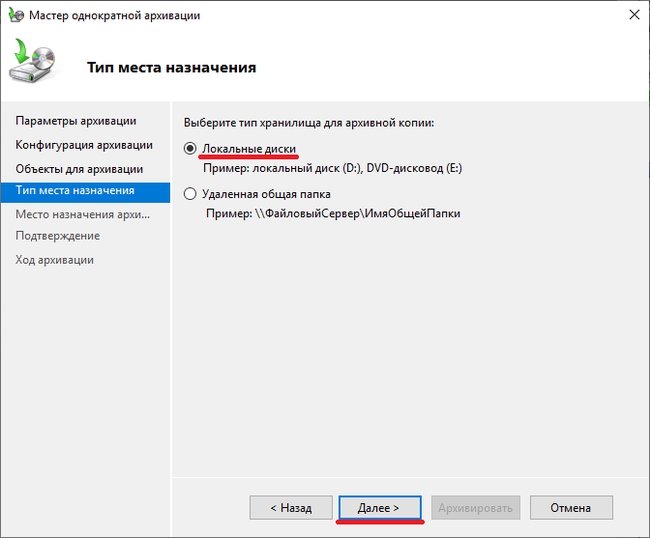The height and width of the screenshot is (538, 650).
Task: Click the 'Тип места назначения' page heading
Action: tap(171, 67)
